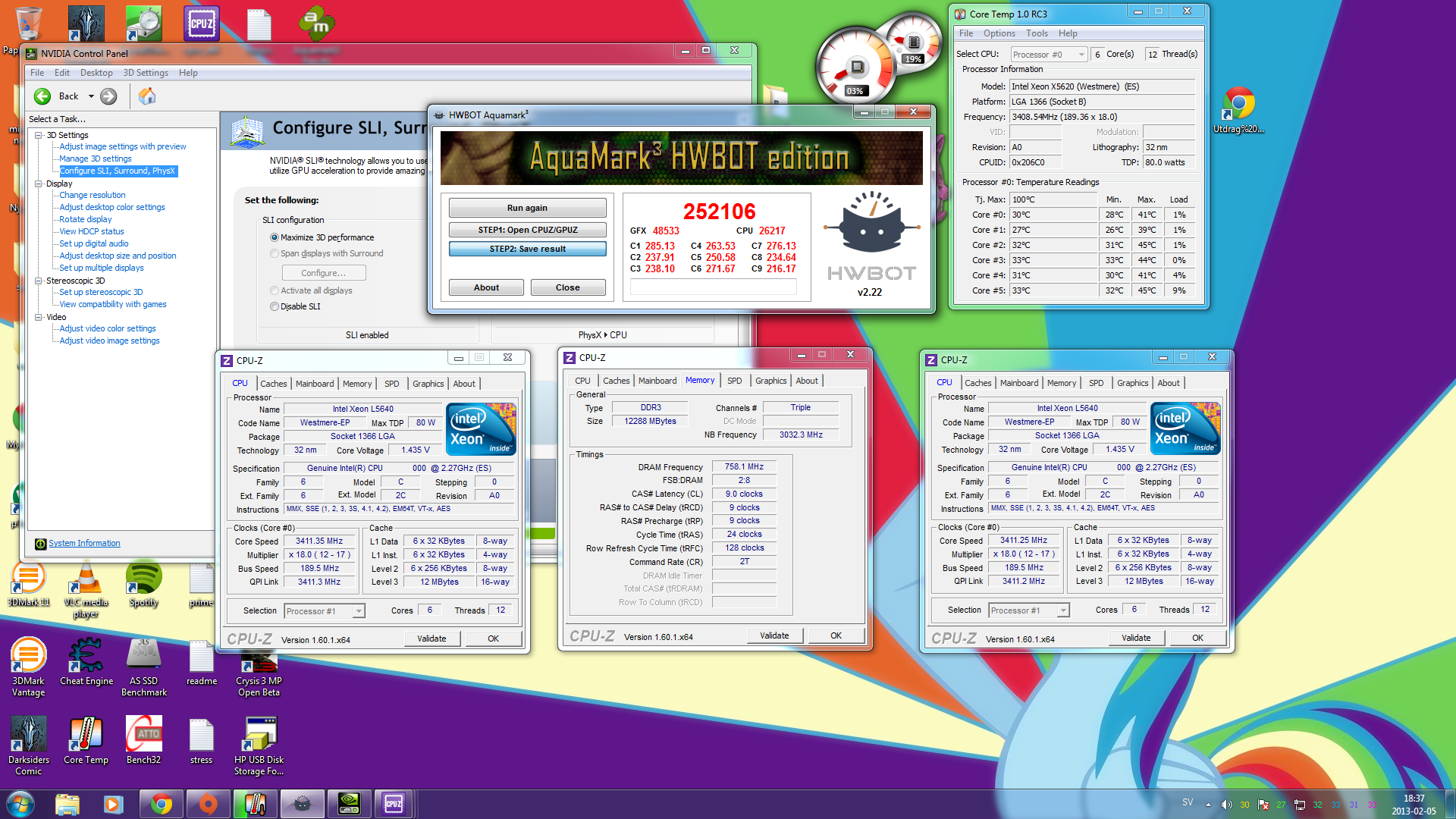Open the Back button history dropdown arrow
The height and width of the screenshot is (819, 1456).
[x=91, y=96]
